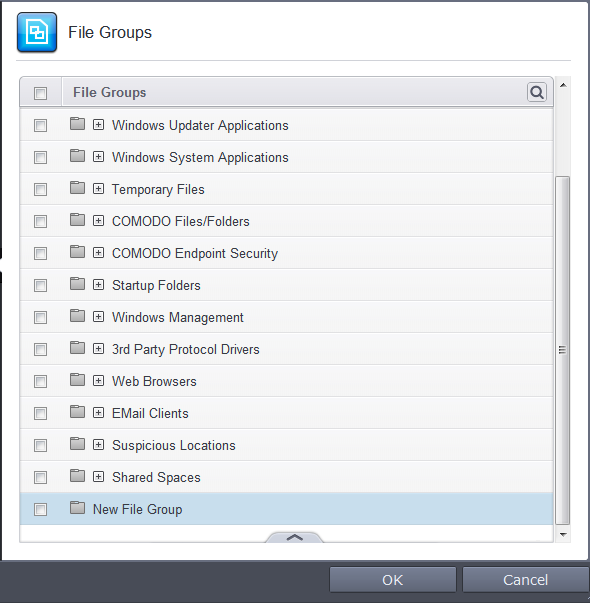Click the folder icon beside Windows Management
The width and height of the screenshot is (590, 603).
(x=77, y=316)
